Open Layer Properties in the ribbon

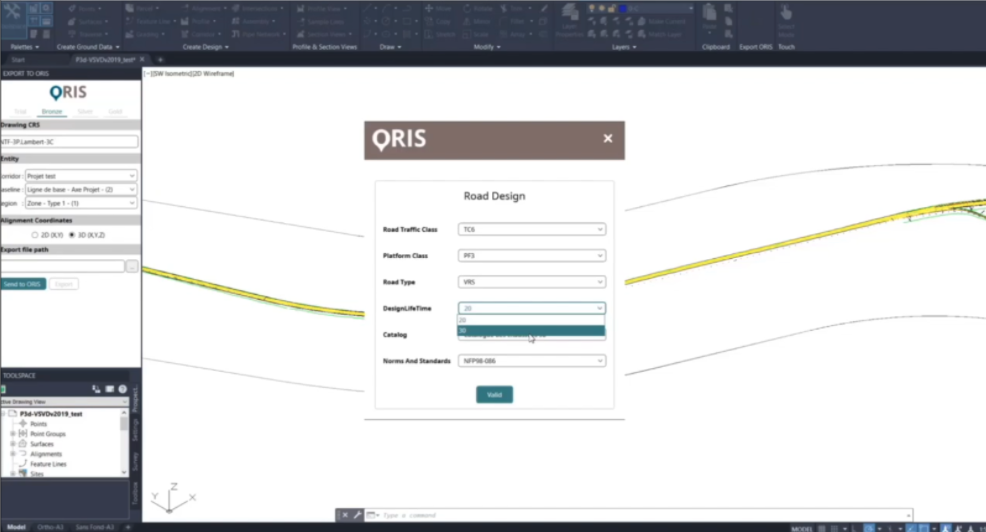pos(571,21)
